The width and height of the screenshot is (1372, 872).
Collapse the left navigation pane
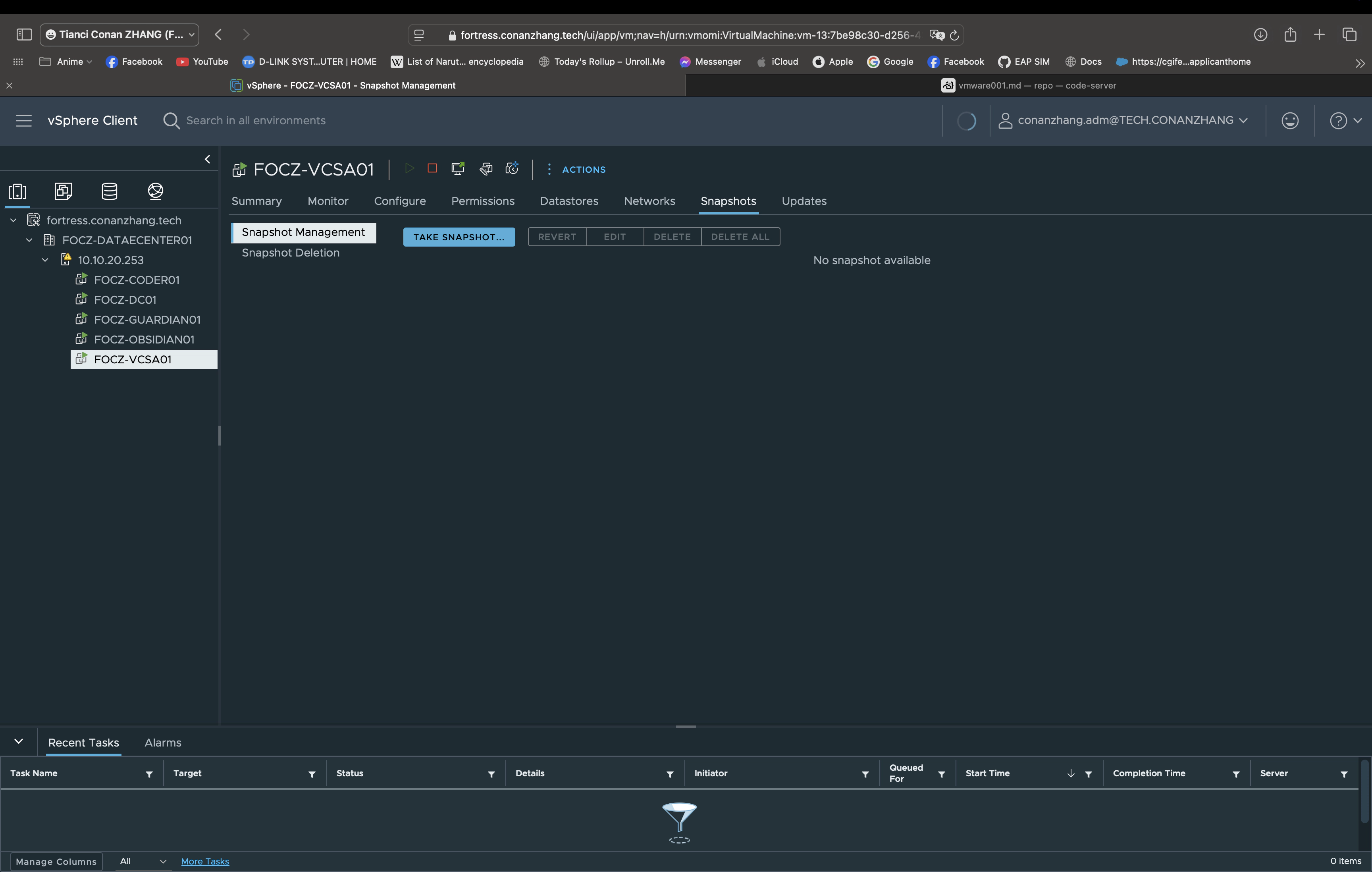[207, 160]
